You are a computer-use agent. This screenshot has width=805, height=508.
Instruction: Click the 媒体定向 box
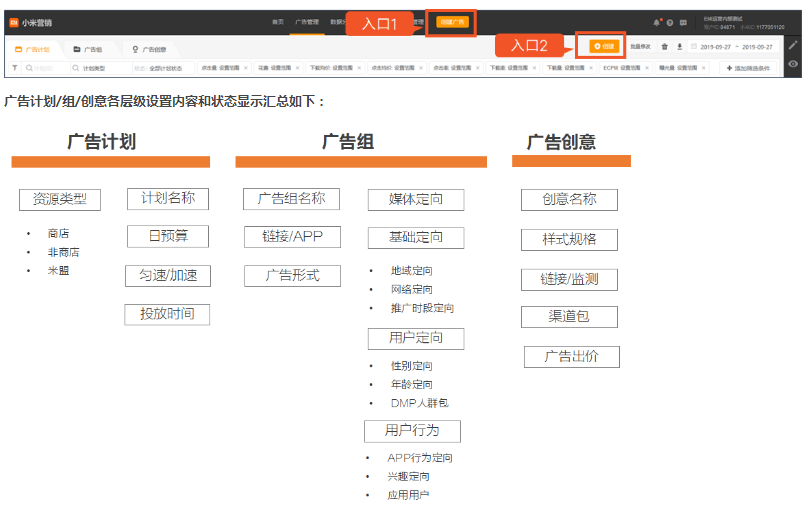click(416, 199)
